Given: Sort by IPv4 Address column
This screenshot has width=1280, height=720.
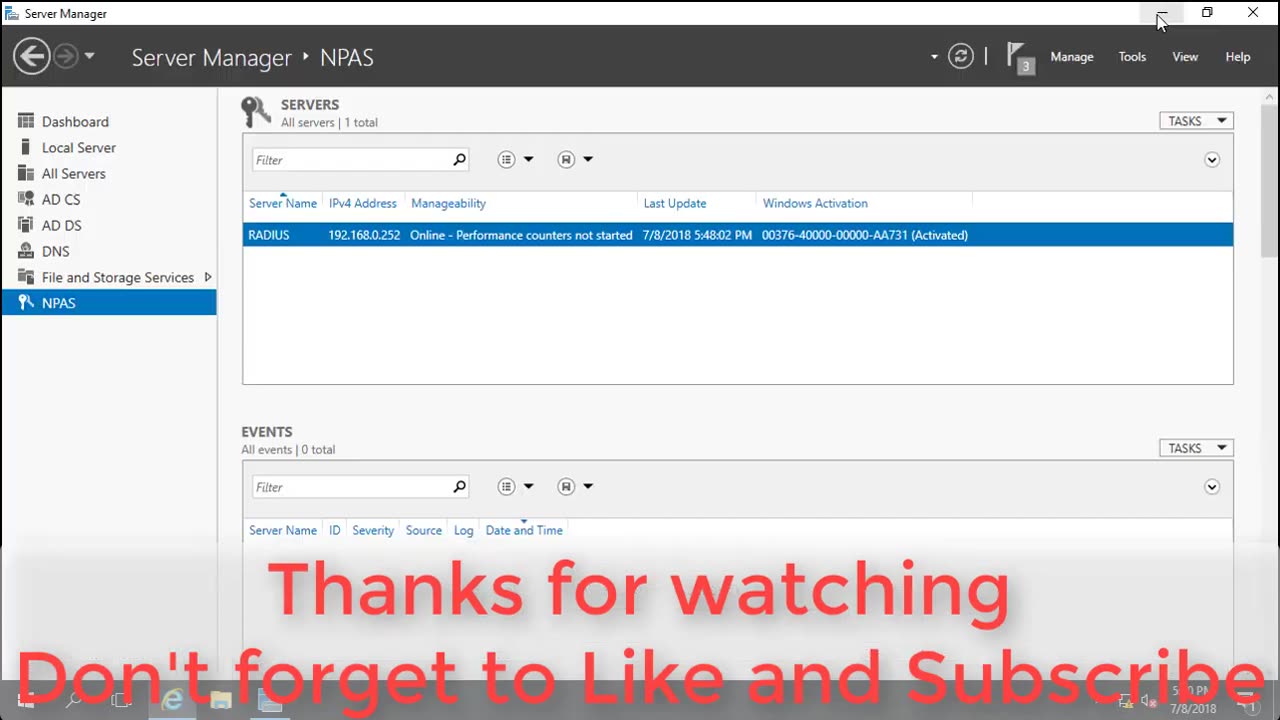Looking at the screenshot, I should (x=363, y=203).
